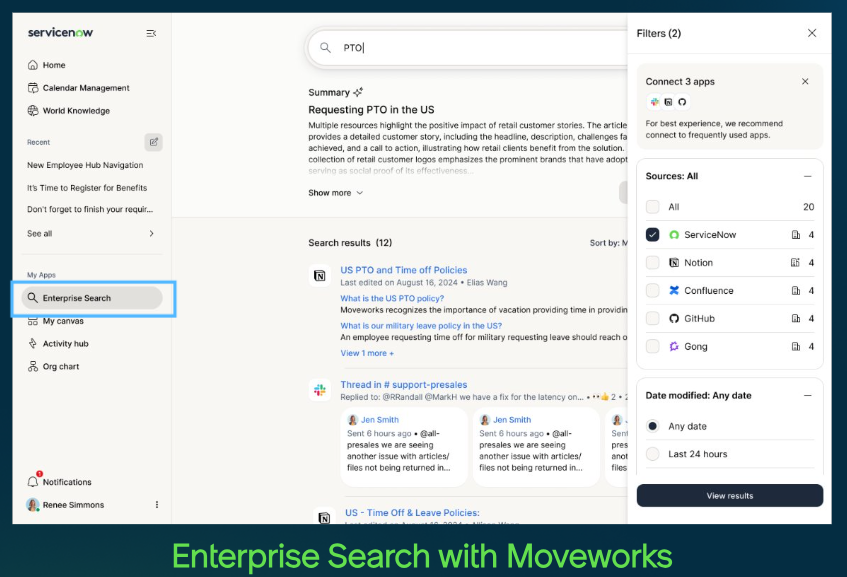The width and height of the screenshot is (847, 577).
Task: Open US PTO and Time off Policies result
Action: (404, 270)
